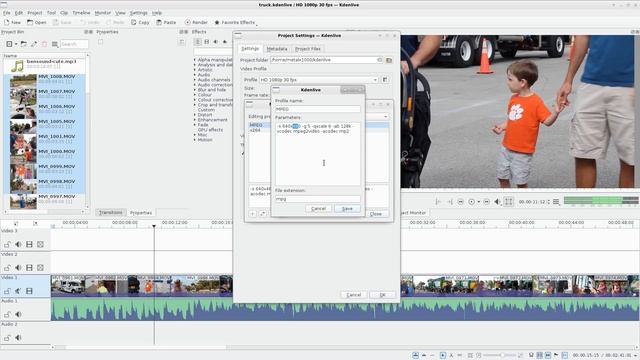Expand the Colour effects category

pyautogui.click(x=195, y=95)
